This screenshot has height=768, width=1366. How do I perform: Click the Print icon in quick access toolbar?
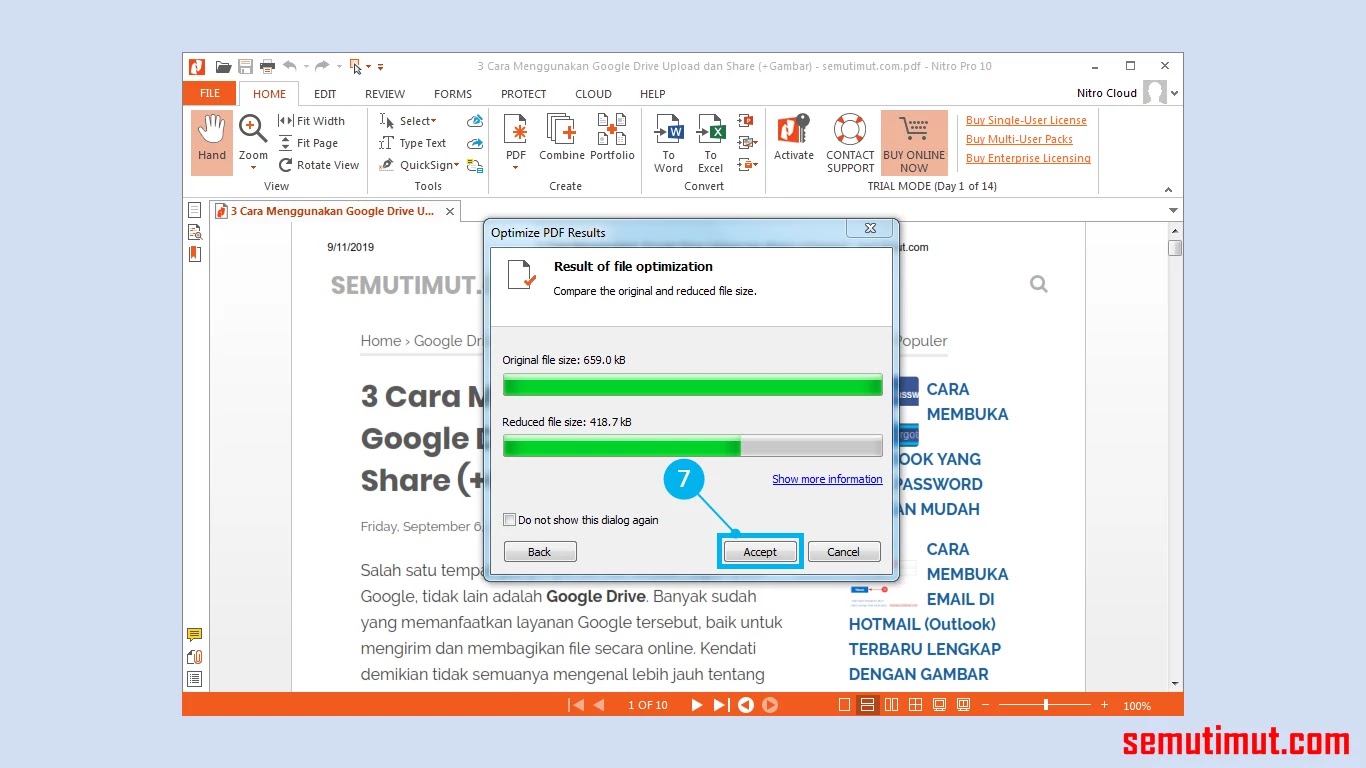tap(267, 67)
